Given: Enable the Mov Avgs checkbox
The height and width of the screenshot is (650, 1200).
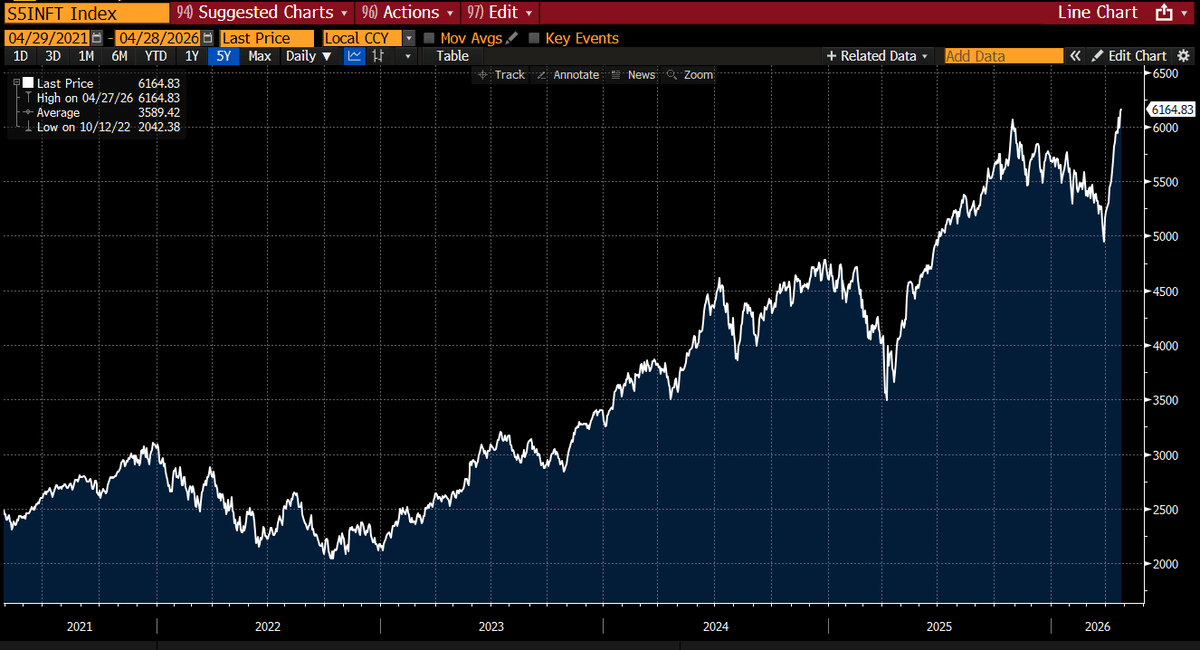Looking at the screenshot, I should coord(429,38).
